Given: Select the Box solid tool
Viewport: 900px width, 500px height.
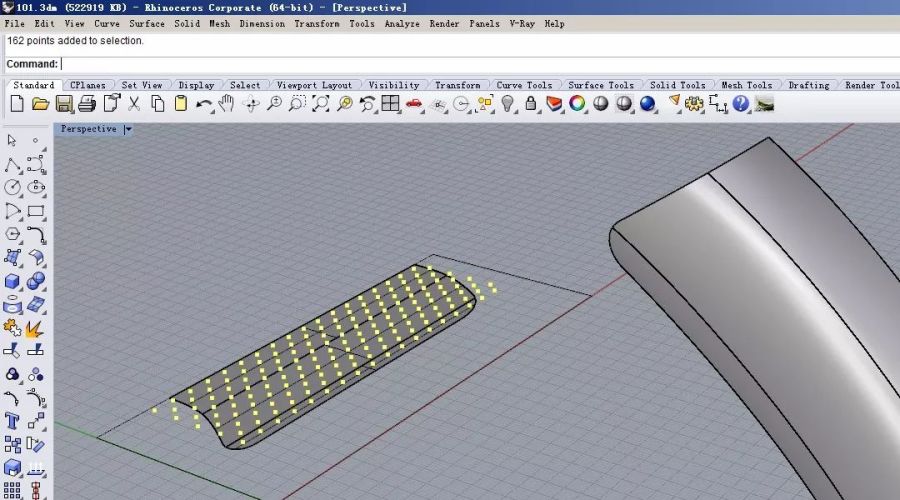Looking at the screenshot, I should 13,282.
